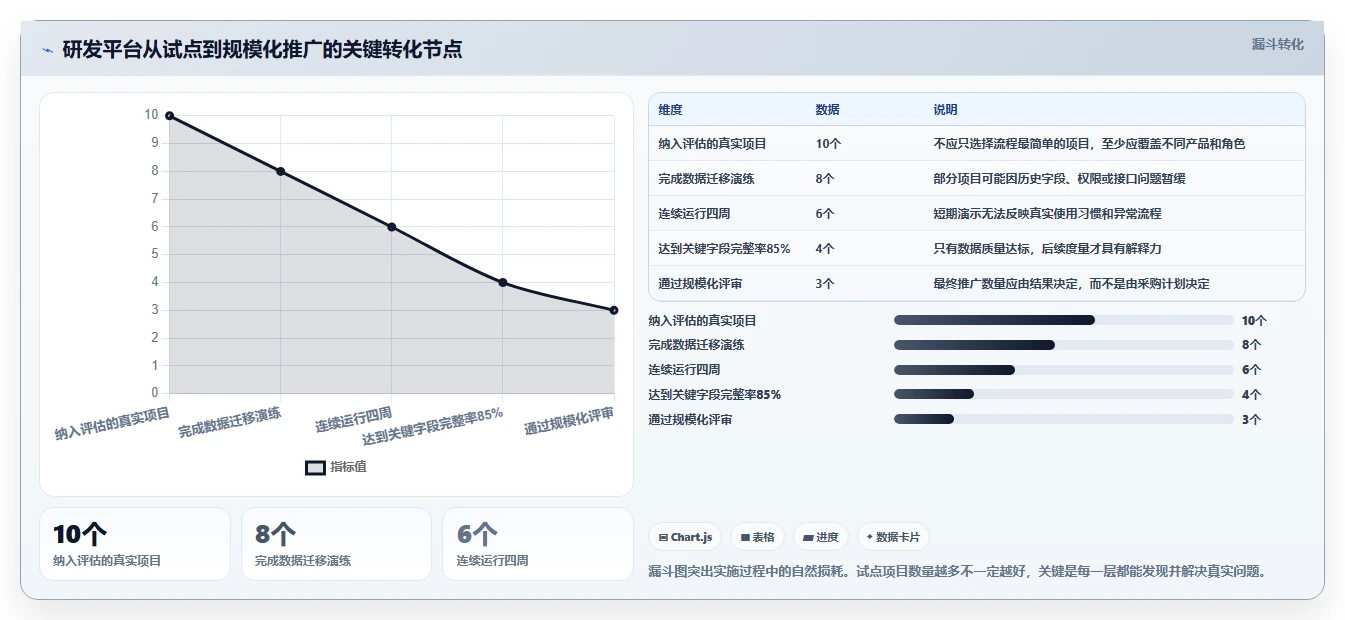Toggle the 指标值 legend color box
This screenshot has height=620, width=1345.
coord(315,467)
